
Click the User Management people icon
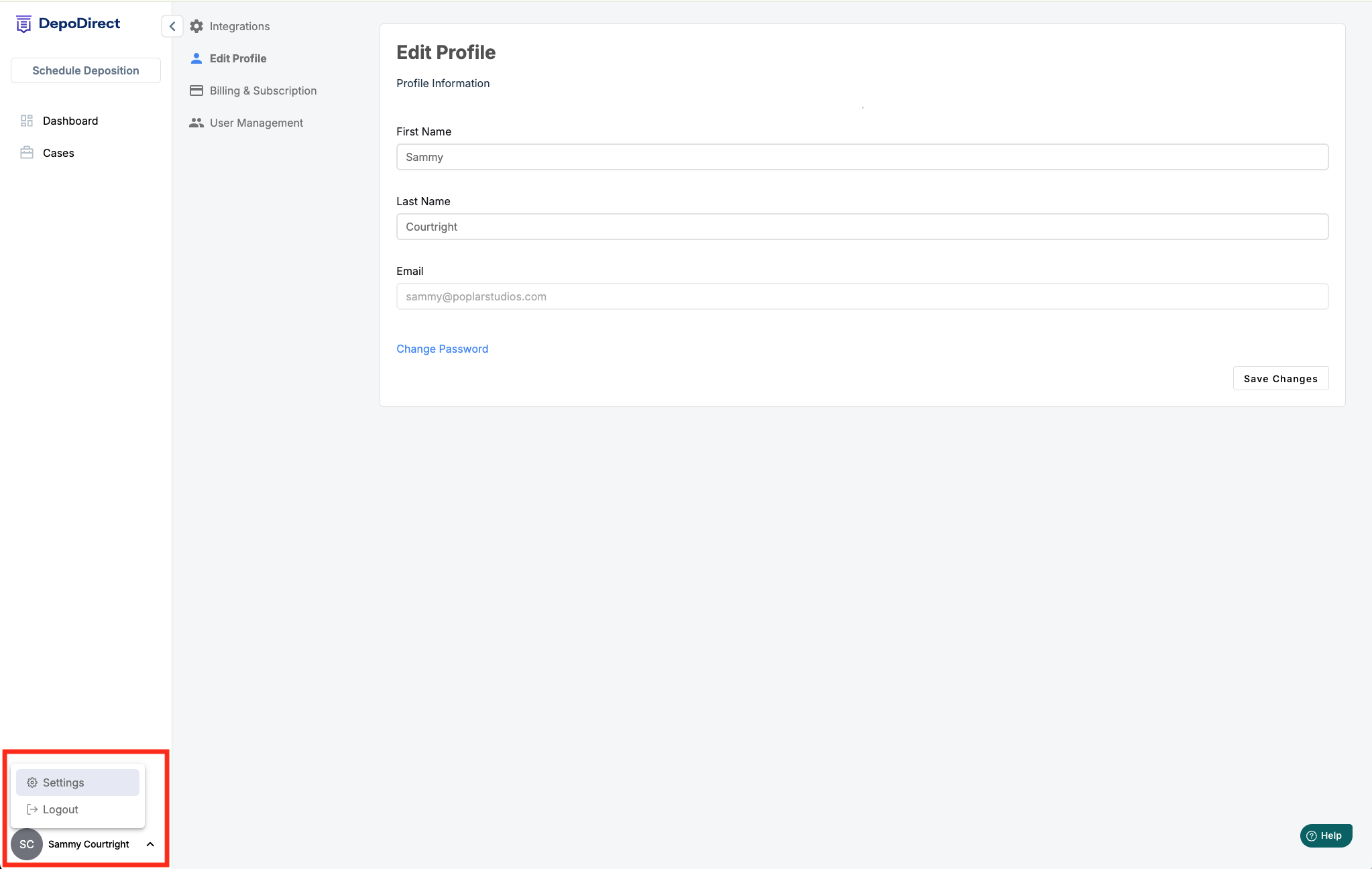196,123
